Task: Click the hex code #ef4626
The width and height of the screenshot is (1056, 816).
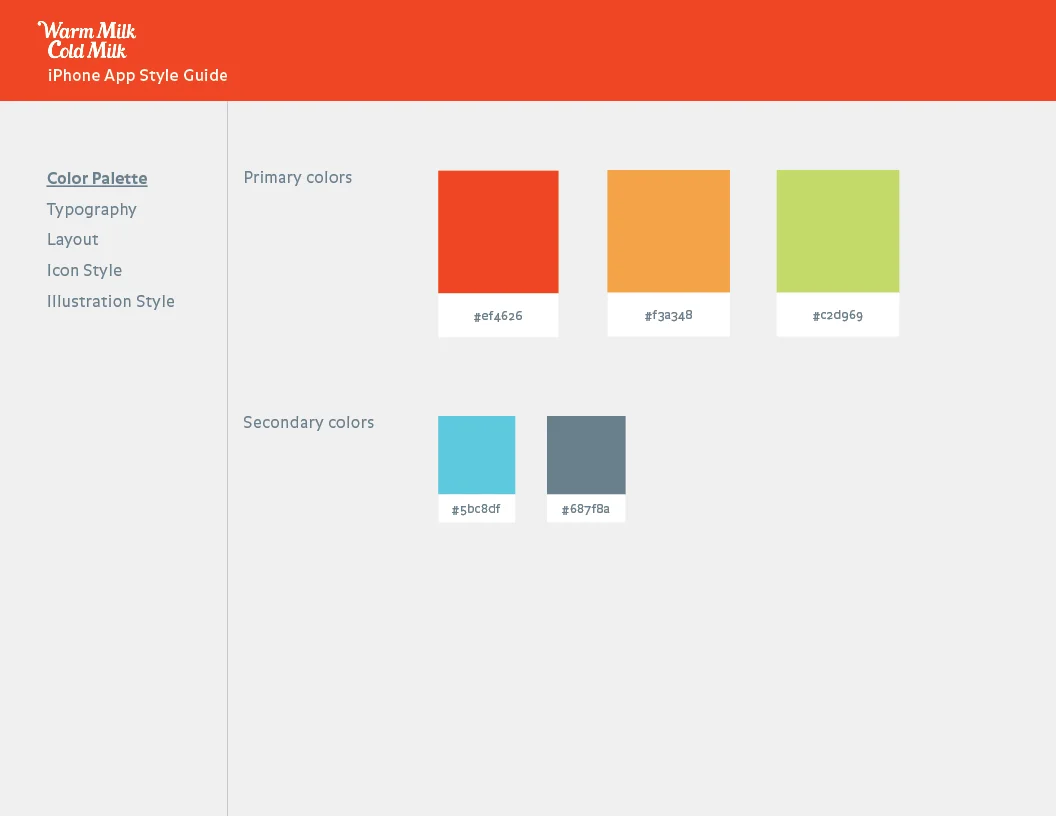Action: (498, 316)
